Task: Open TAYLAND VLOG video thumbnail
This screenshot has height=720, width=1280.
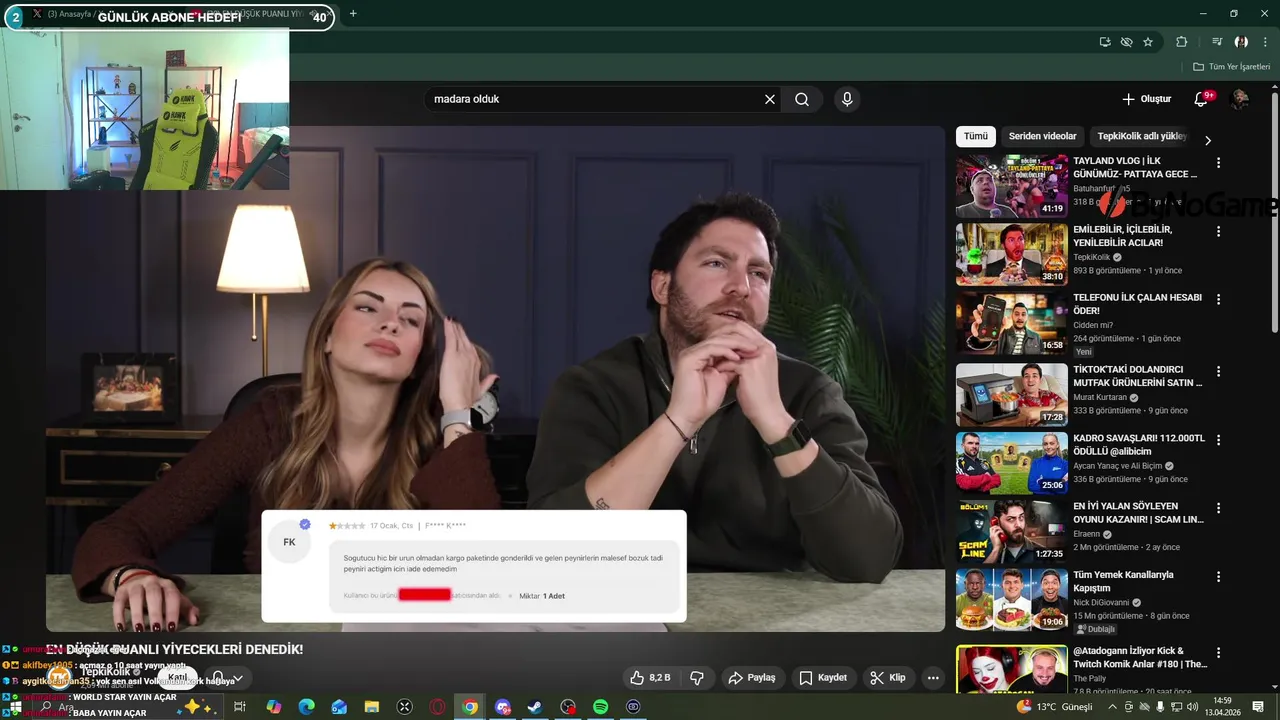Action: [1011, 185]
